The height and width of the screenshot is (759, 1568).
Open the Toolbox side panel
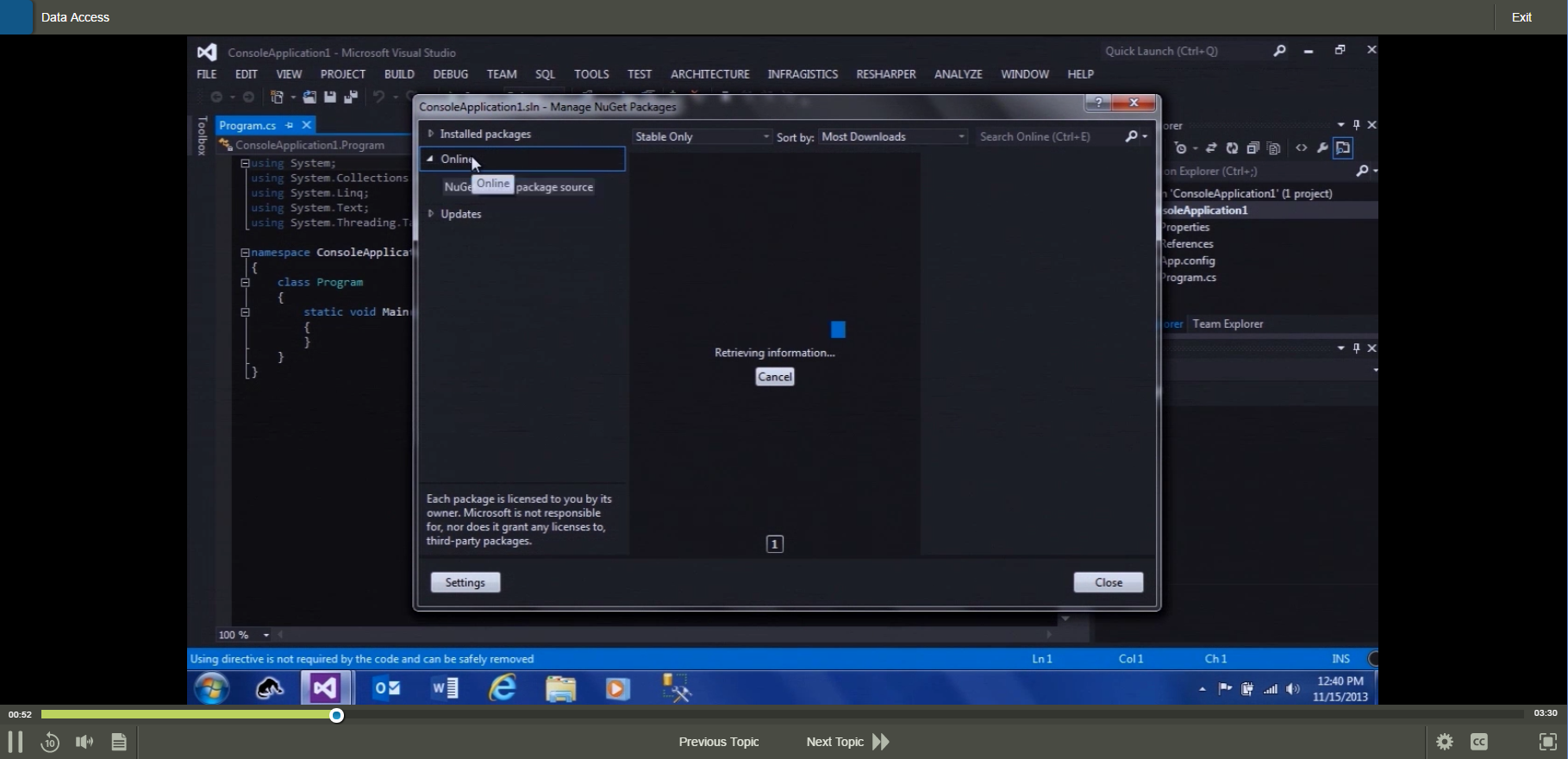click(x=203, y=136)
